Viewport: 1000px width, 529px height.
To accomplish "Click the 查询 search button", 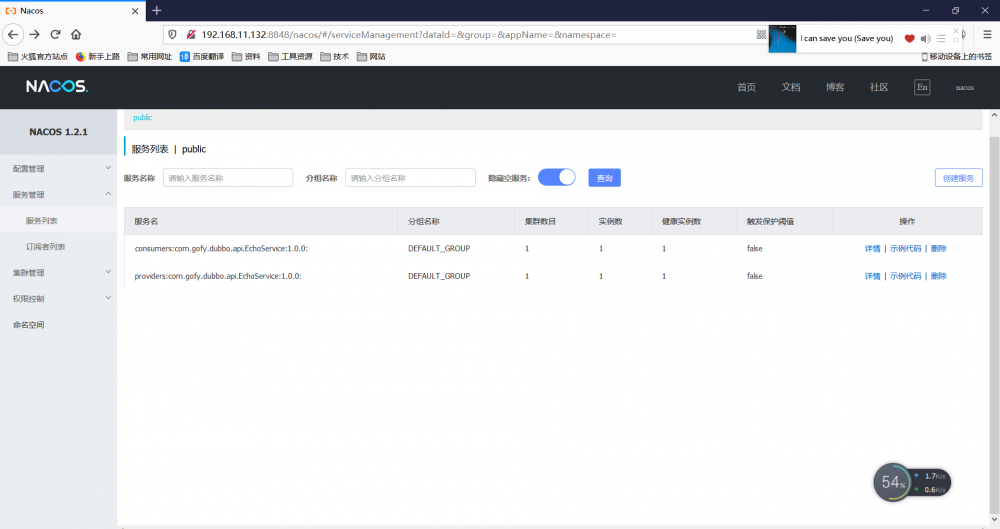I will (x=605, y=177).
